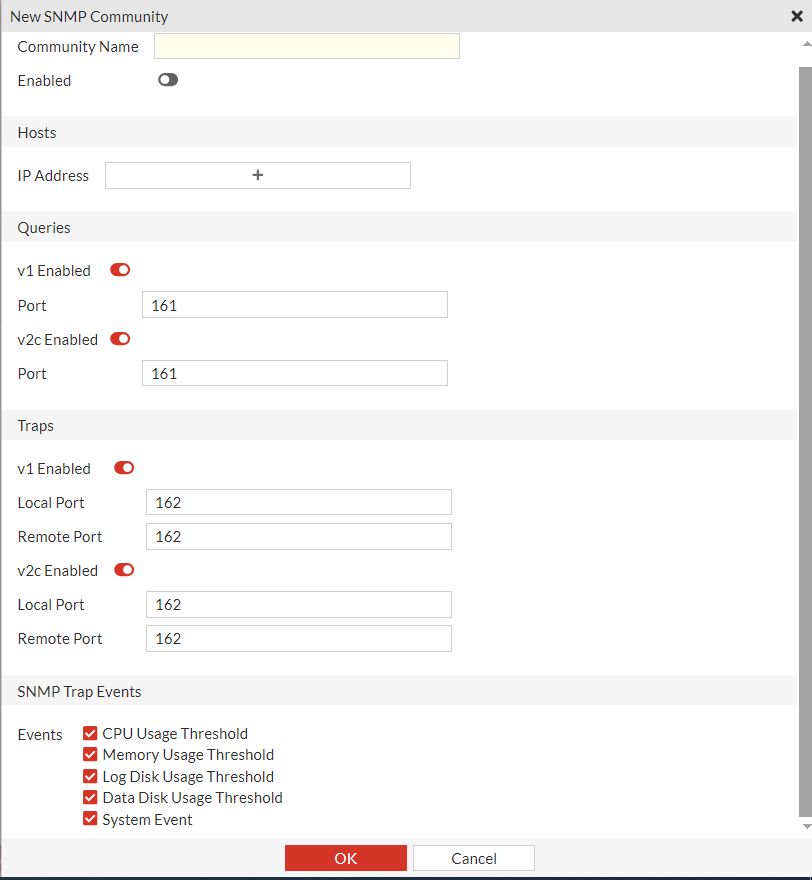The height and width of the screenshot is (880, 812).
Task: Select the v2c queries Port field
Action: [x=294, y=372]
